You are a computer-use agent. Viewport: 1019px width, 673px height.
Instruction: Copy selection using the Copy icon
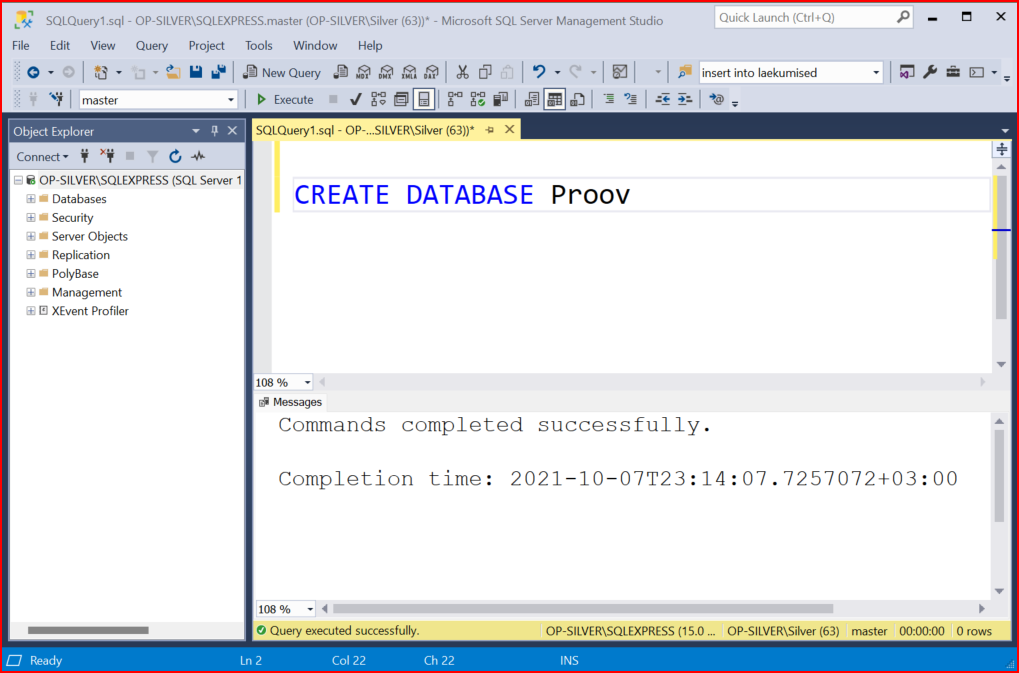485,72
